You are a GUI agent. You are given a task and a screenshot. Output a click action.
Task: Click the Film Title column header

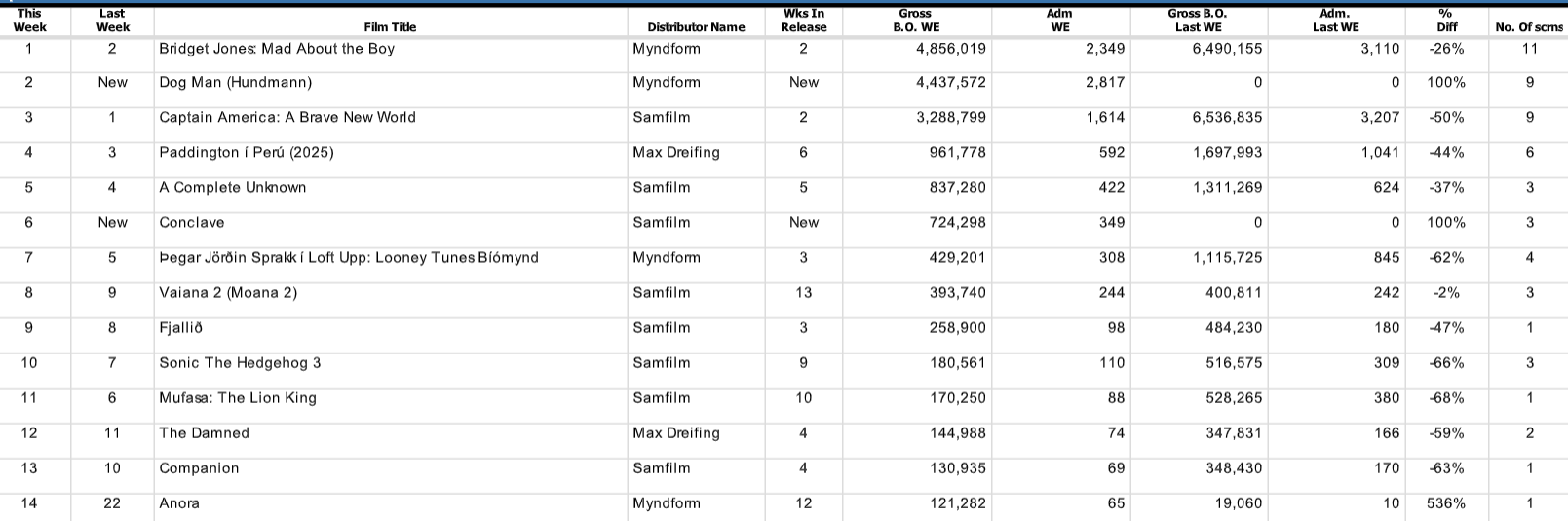[390, 27]
